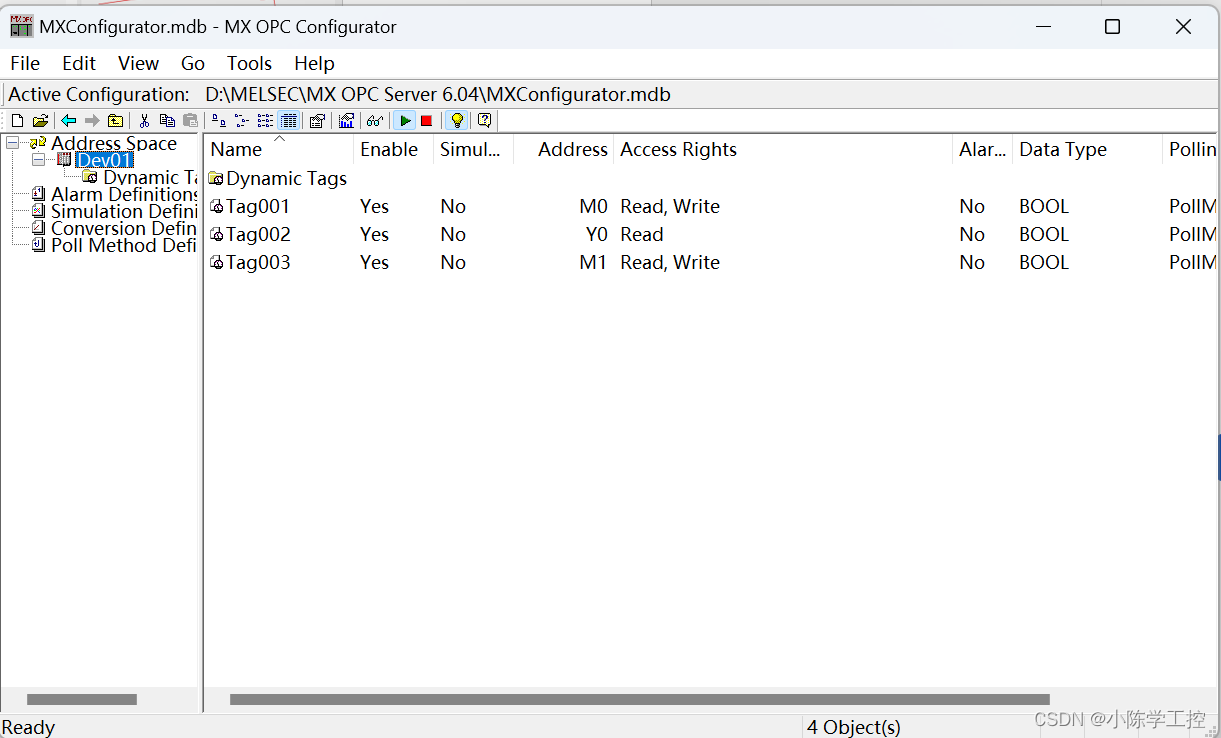Click the tree pane horizontal scrollbar
The width and height of the screenshot is (1221, 738).
point(81,699)
